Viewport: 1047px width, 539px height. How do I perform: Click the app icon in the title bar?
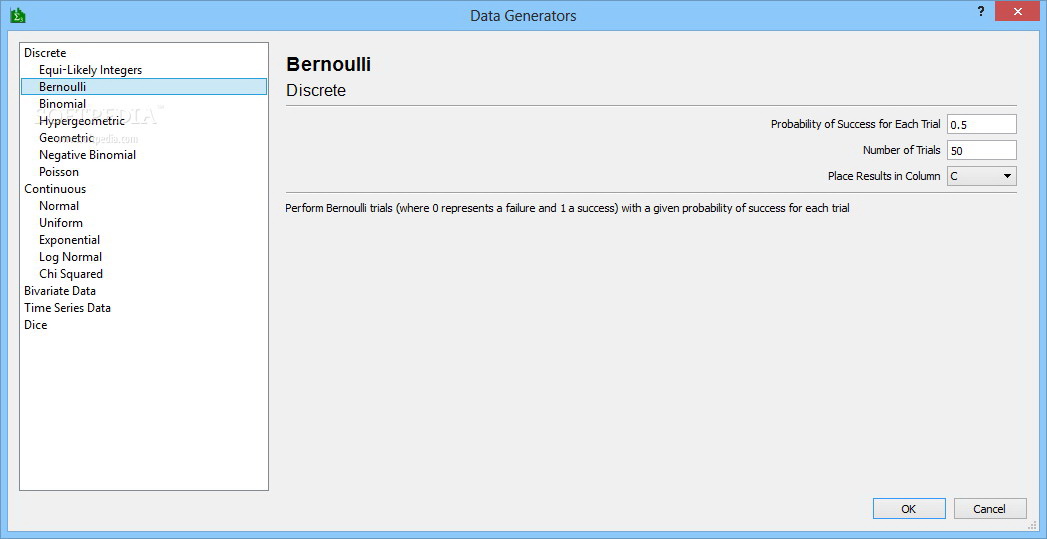17,15
